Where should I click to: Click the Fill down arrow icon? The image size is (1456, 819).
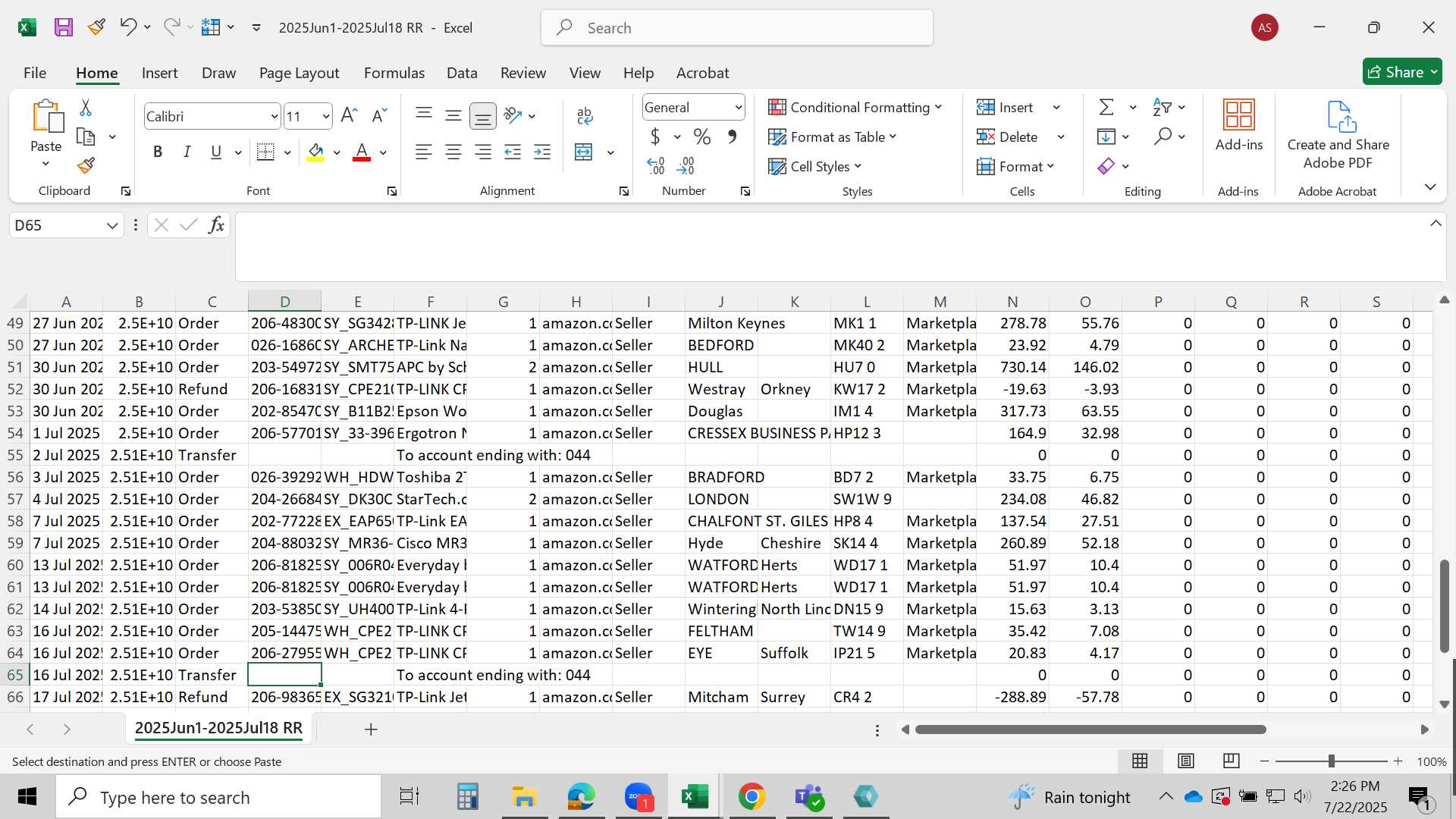[x=1106, y=136]
